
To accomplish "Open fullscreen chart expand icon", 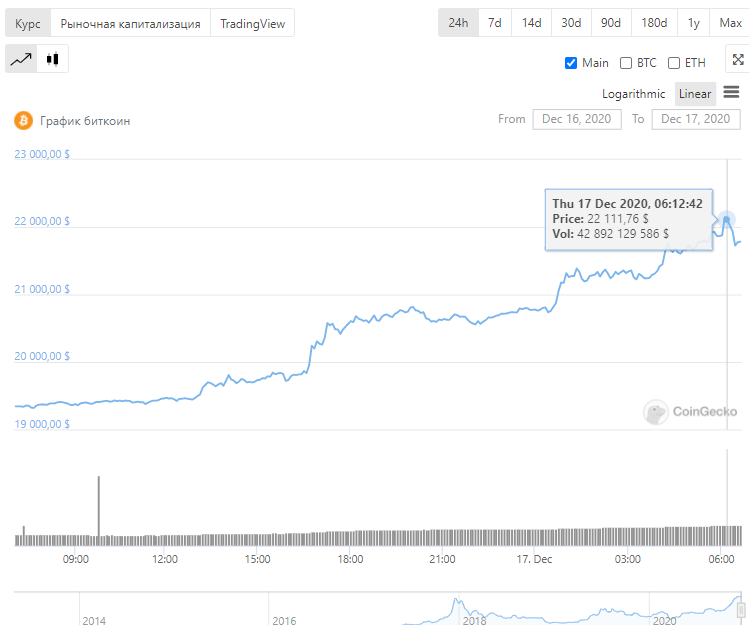I will 738,59.
